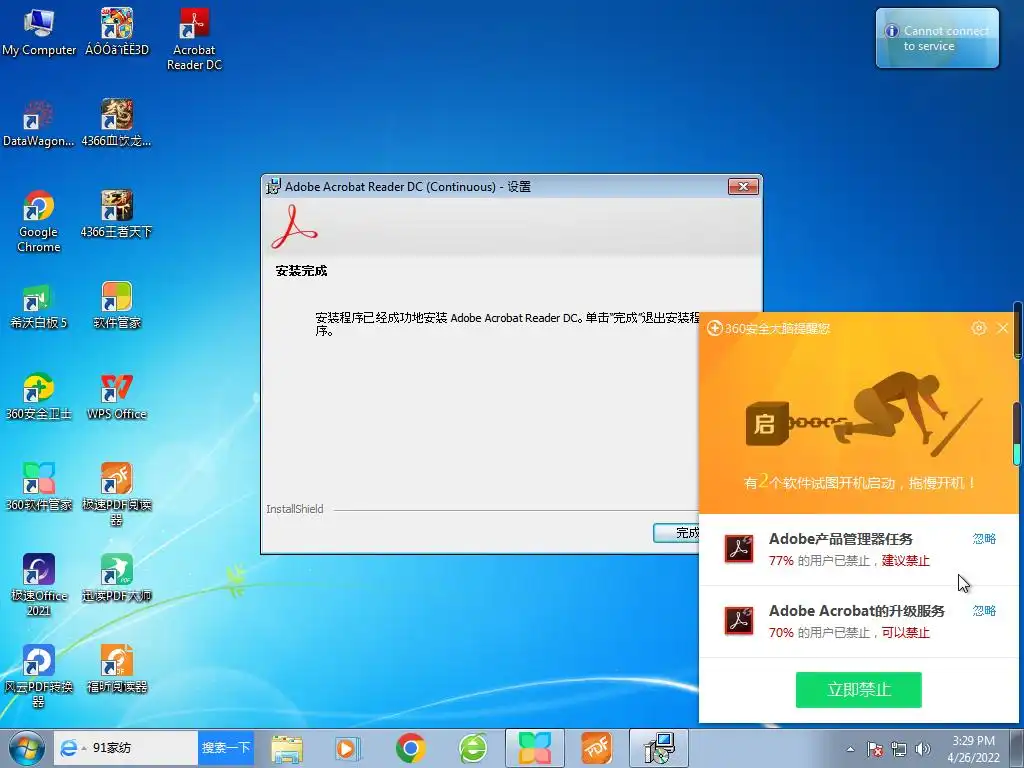The width and height of the screenshot is (1024, 768).
Task: Open the 软件管家 desktop shortcut
Action: 116,306
